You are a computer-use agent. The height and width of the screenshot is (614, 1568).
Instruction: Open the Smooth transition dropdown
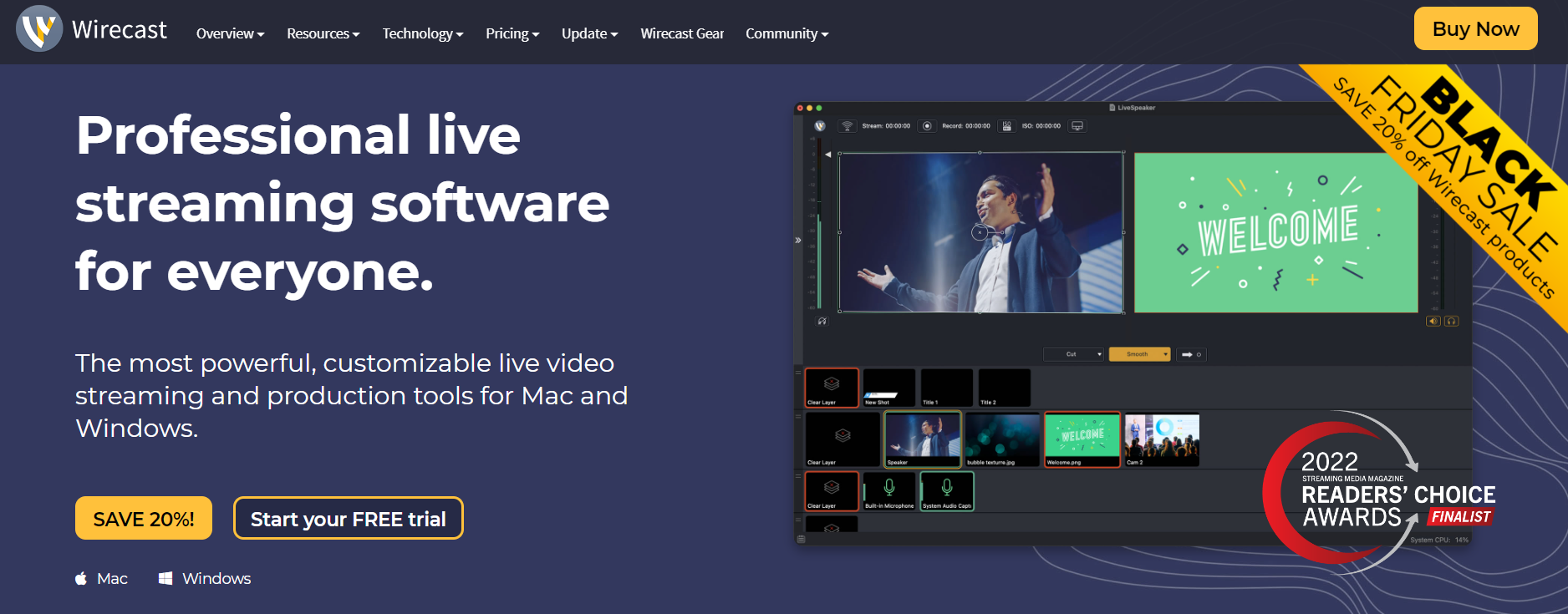[x=1139, y=354]
